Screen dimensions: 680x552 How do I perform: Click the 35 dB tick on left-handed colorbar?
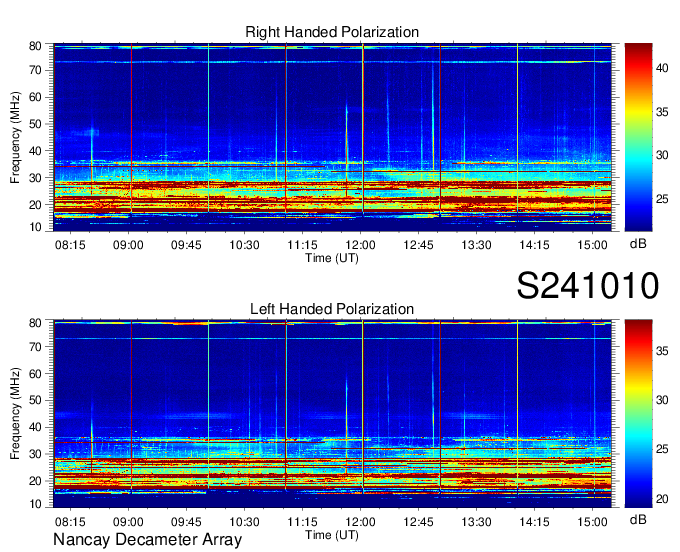tap(662, 351)
